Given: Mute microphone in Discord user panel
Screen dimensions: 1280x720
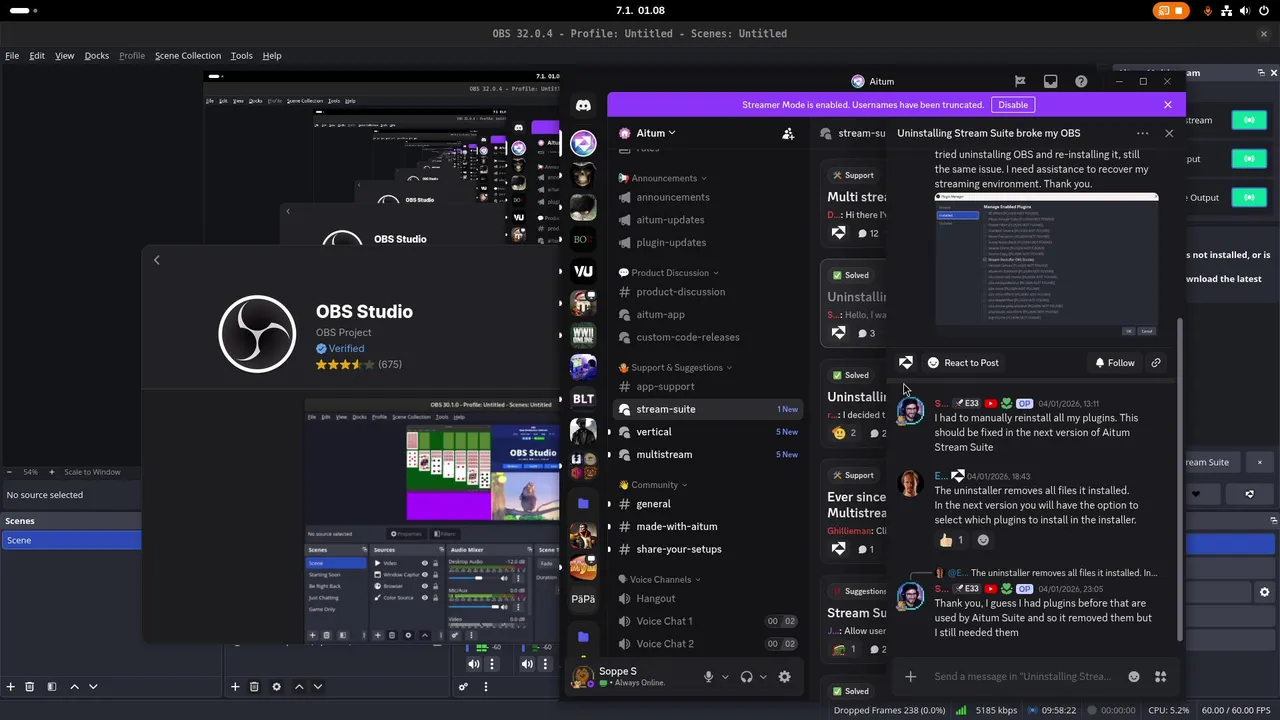Looking at the screenshot, I should pyautogui.click(x=708, y=677).
